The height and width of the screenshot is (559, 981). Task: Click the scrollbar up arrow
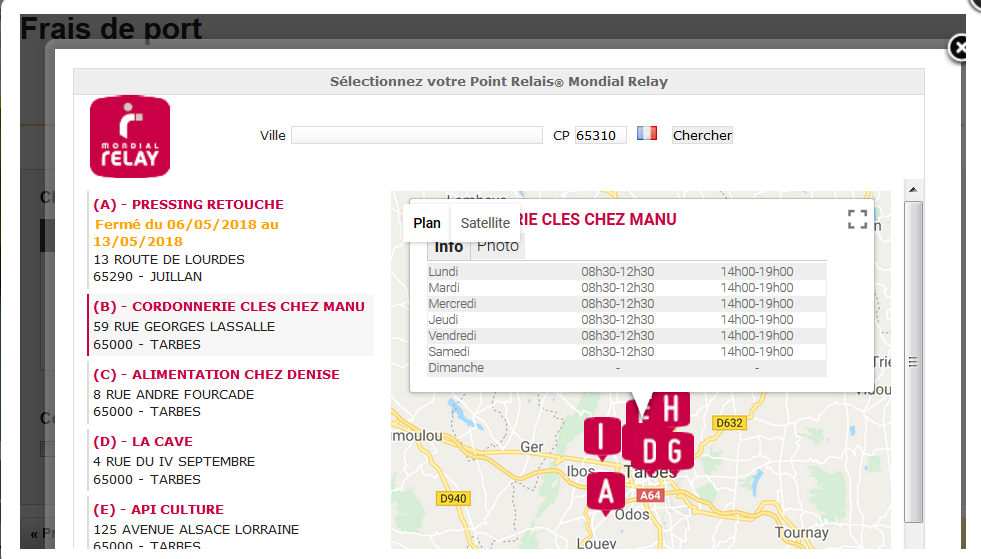(x=913, y=189)
